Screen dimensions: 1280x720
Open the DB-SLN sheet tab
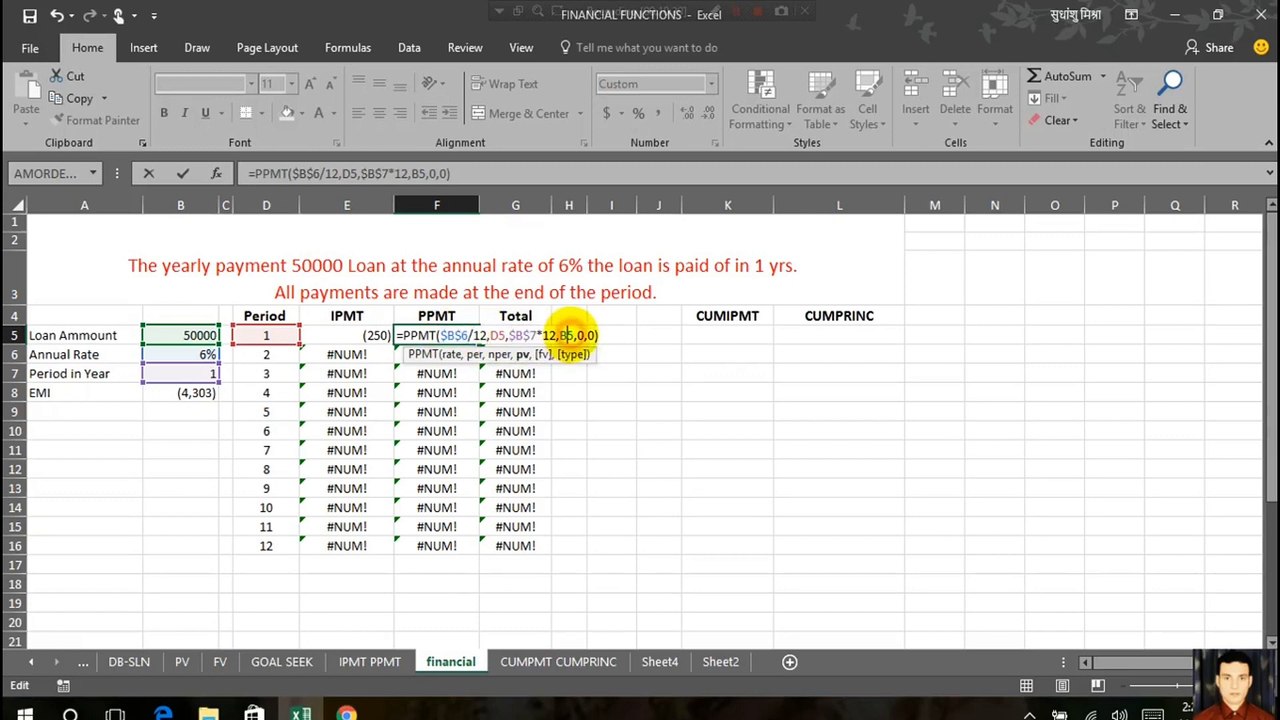129,661
